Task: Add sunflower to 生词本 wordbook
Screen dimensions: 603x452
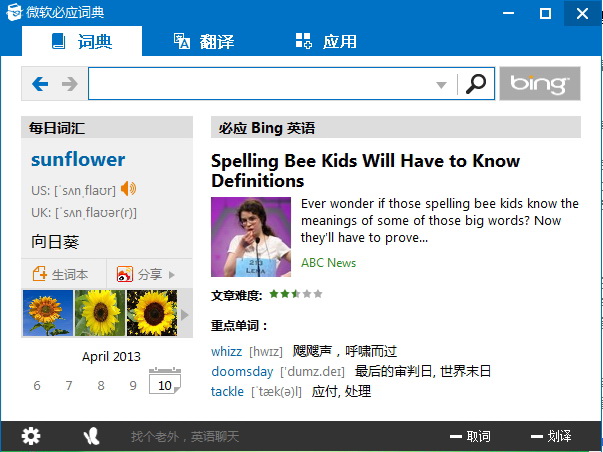Action: (x=61, y=274)
